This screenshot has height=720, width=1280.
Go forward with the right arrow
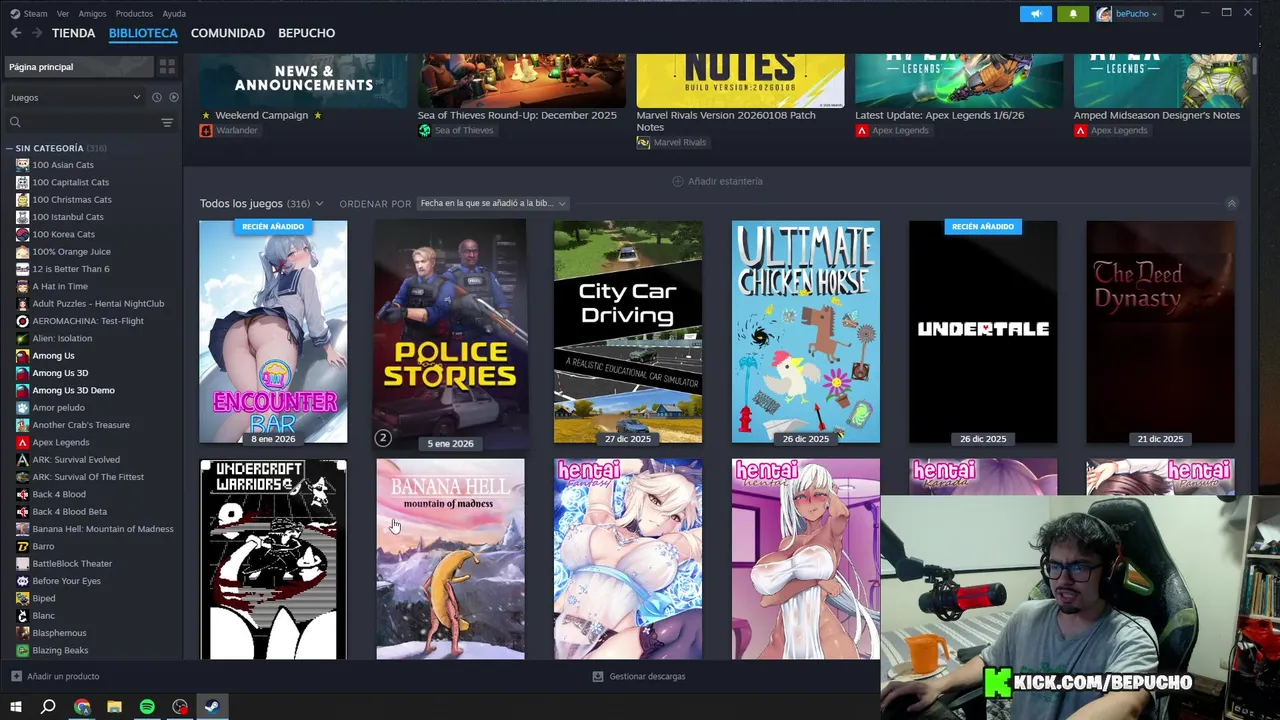tap(37, 33)
